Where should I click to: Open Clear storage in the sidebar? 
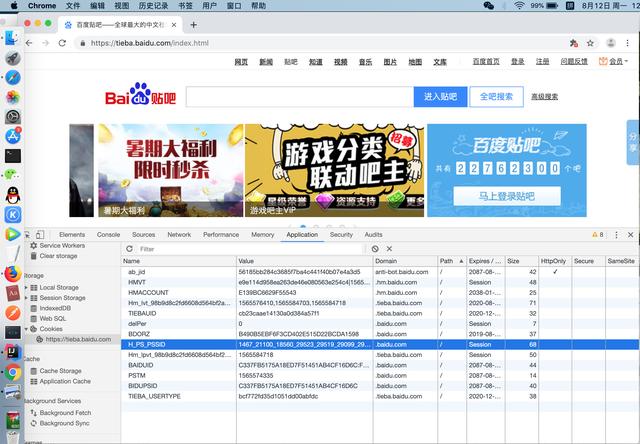click(x=58, y=256)
